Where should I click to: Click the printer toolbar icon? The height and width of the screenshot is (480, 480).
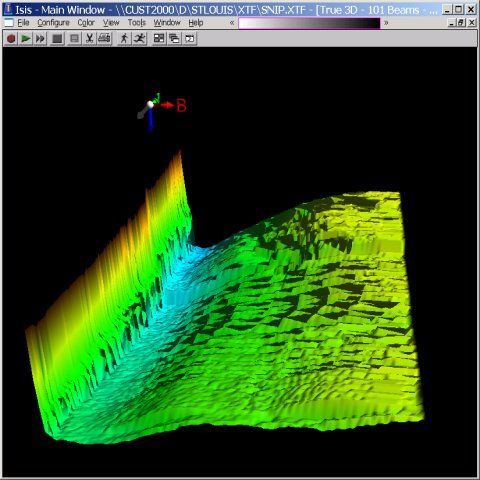click(104, 39)
